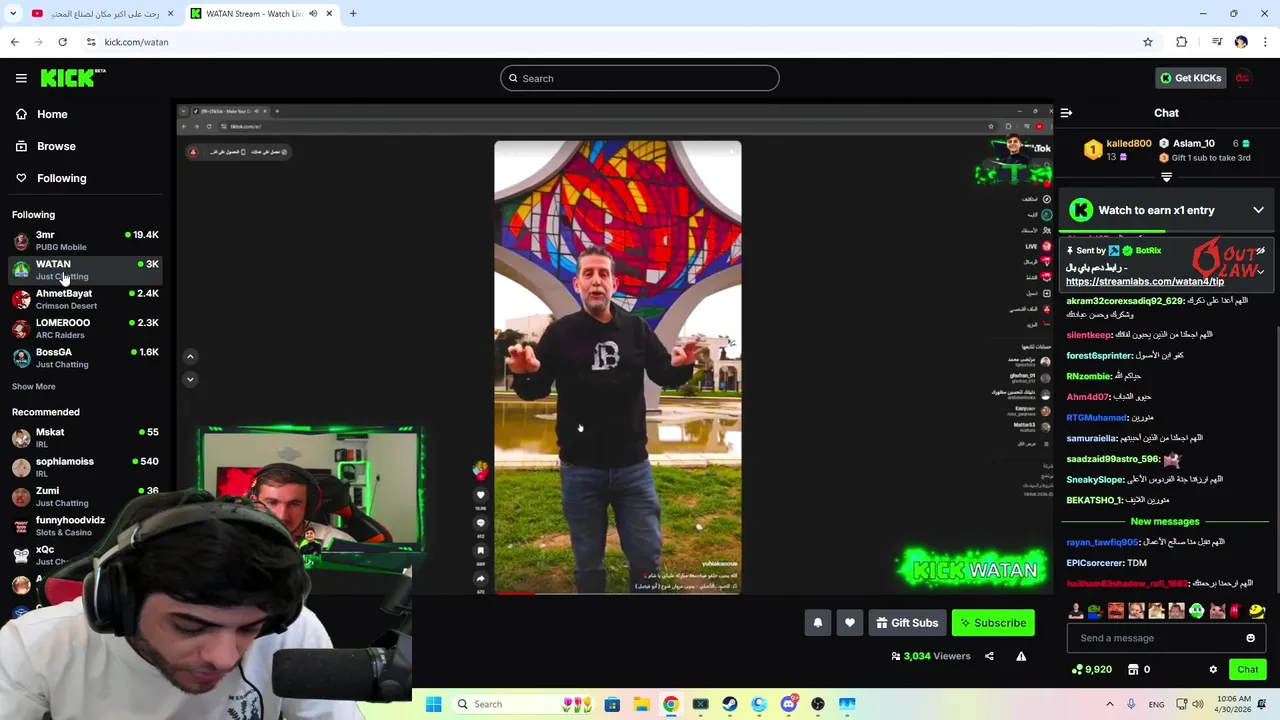
Task: Mute the WATAN Stream tab audio
Action: click(313, 13)
